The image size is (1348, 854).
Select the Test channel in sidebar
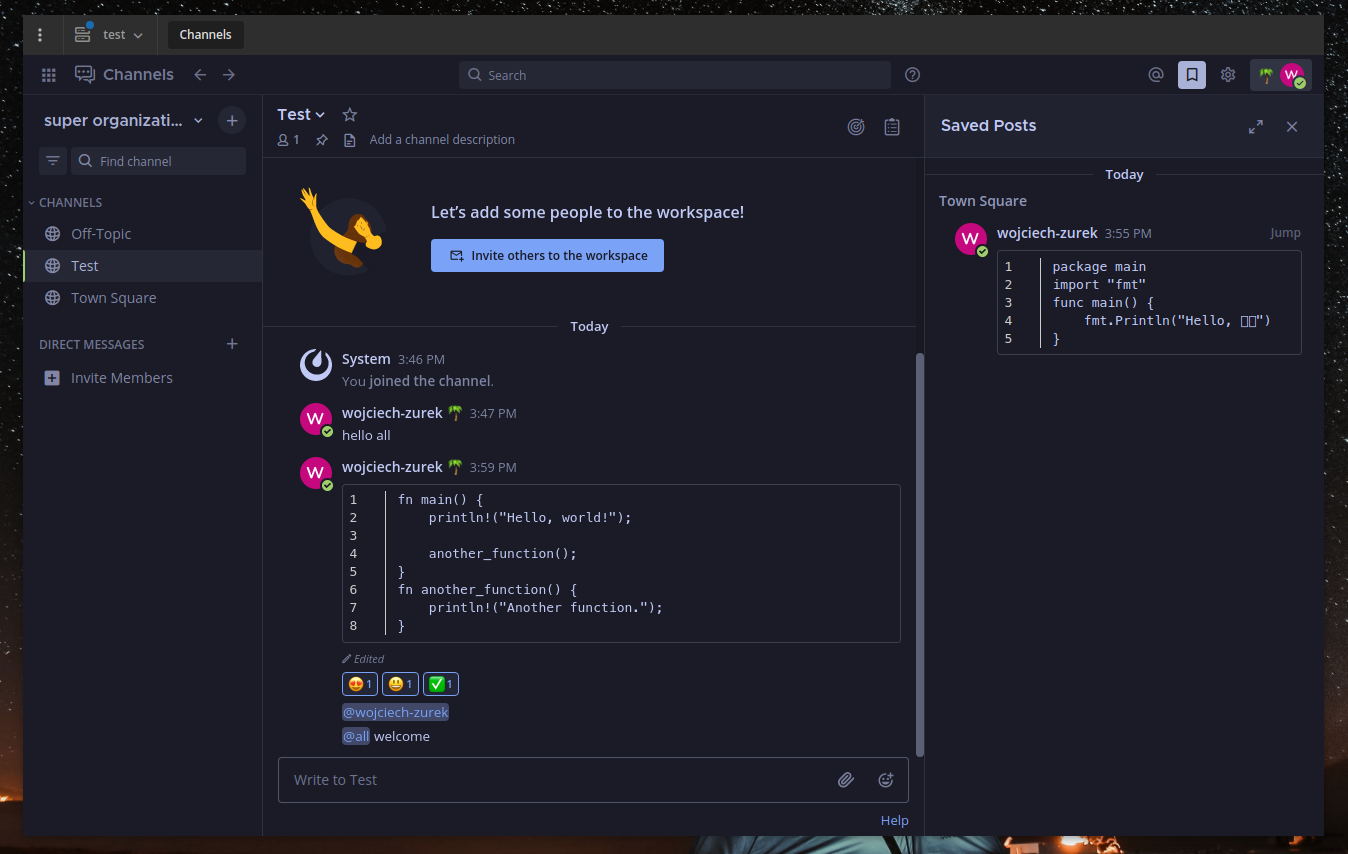(143, 266)
